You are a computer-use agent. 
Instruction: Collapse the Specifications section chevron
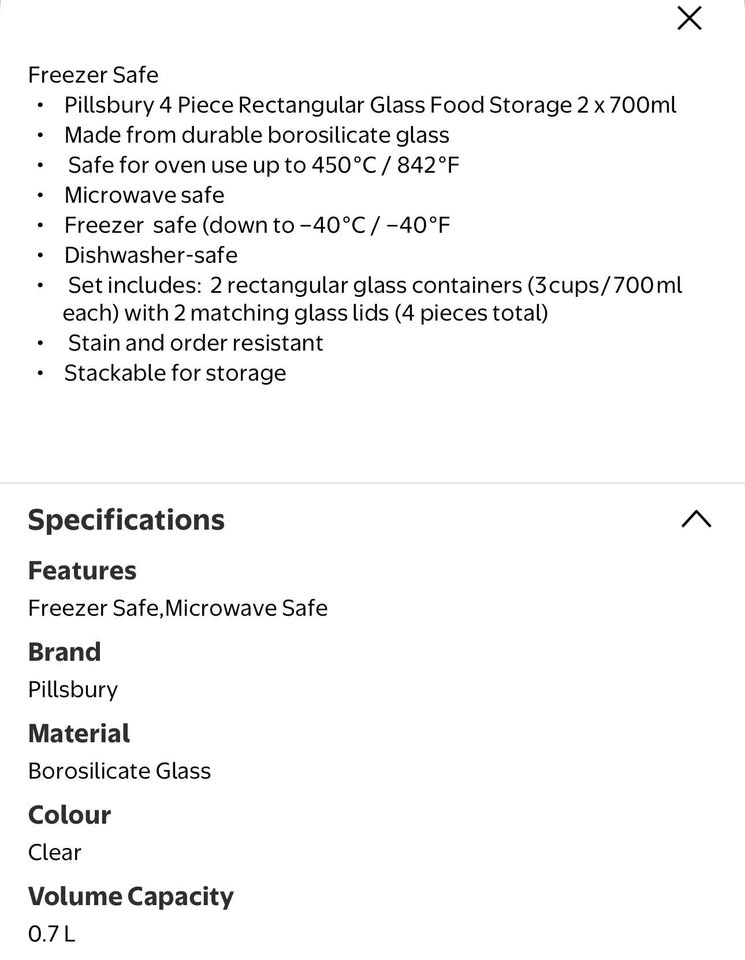[696, 519]
